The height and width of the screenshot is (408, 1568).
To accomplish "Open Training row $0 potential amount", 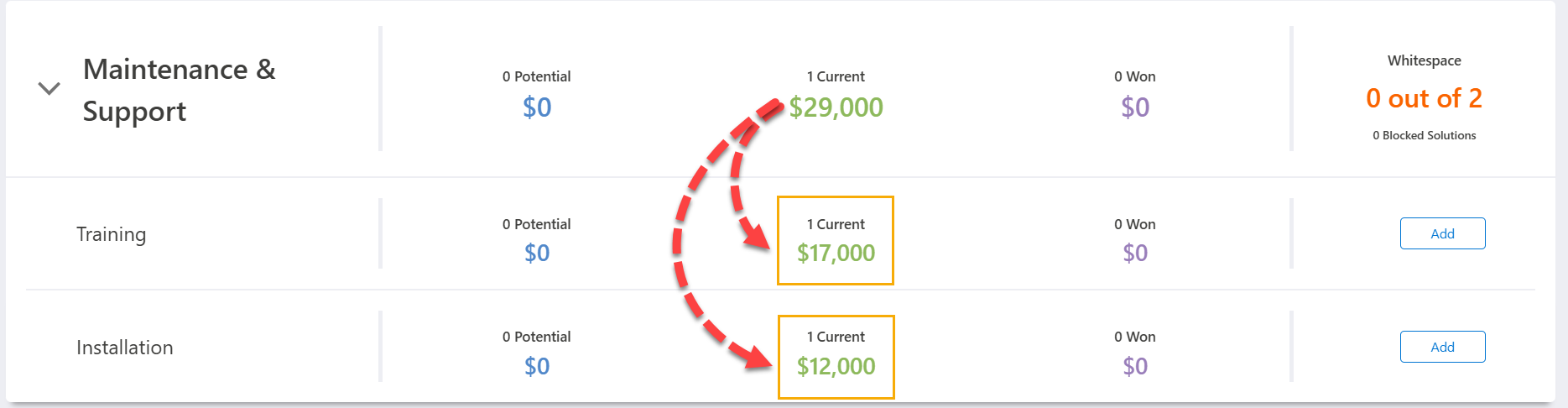I will point(537,253).
